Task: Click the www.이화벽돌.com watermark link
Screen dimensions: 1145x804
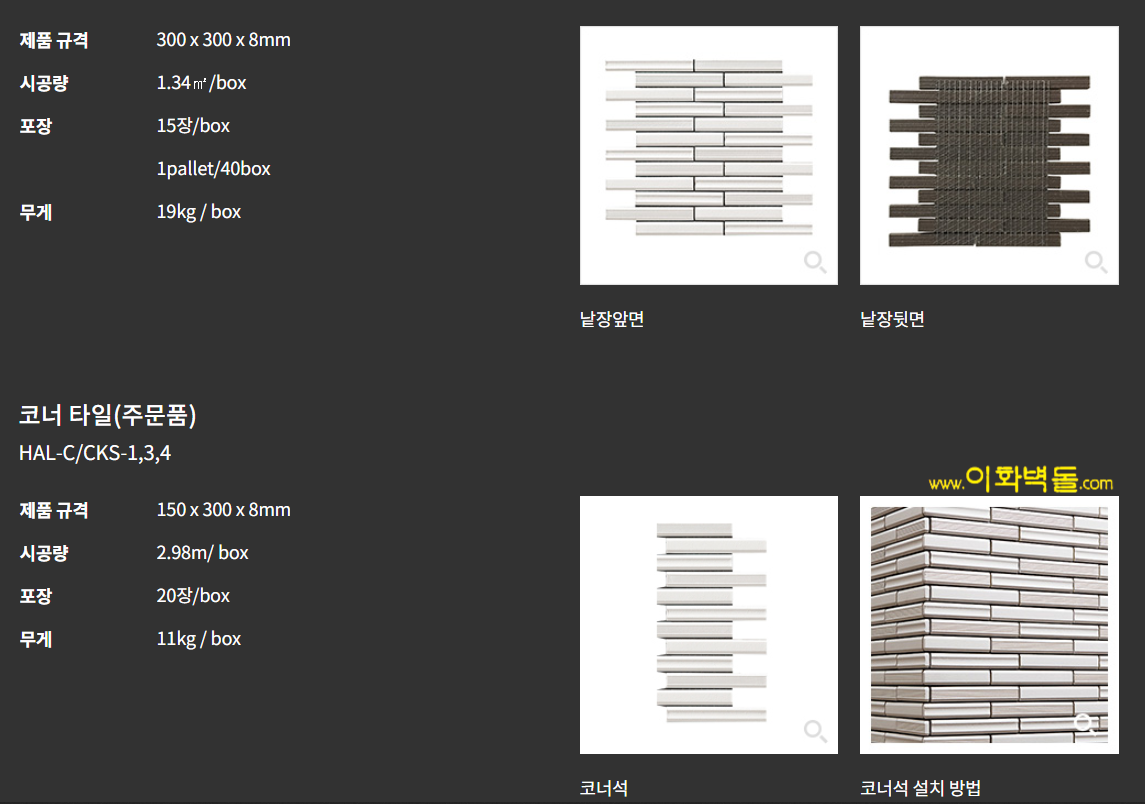Action: [1020, 482]
